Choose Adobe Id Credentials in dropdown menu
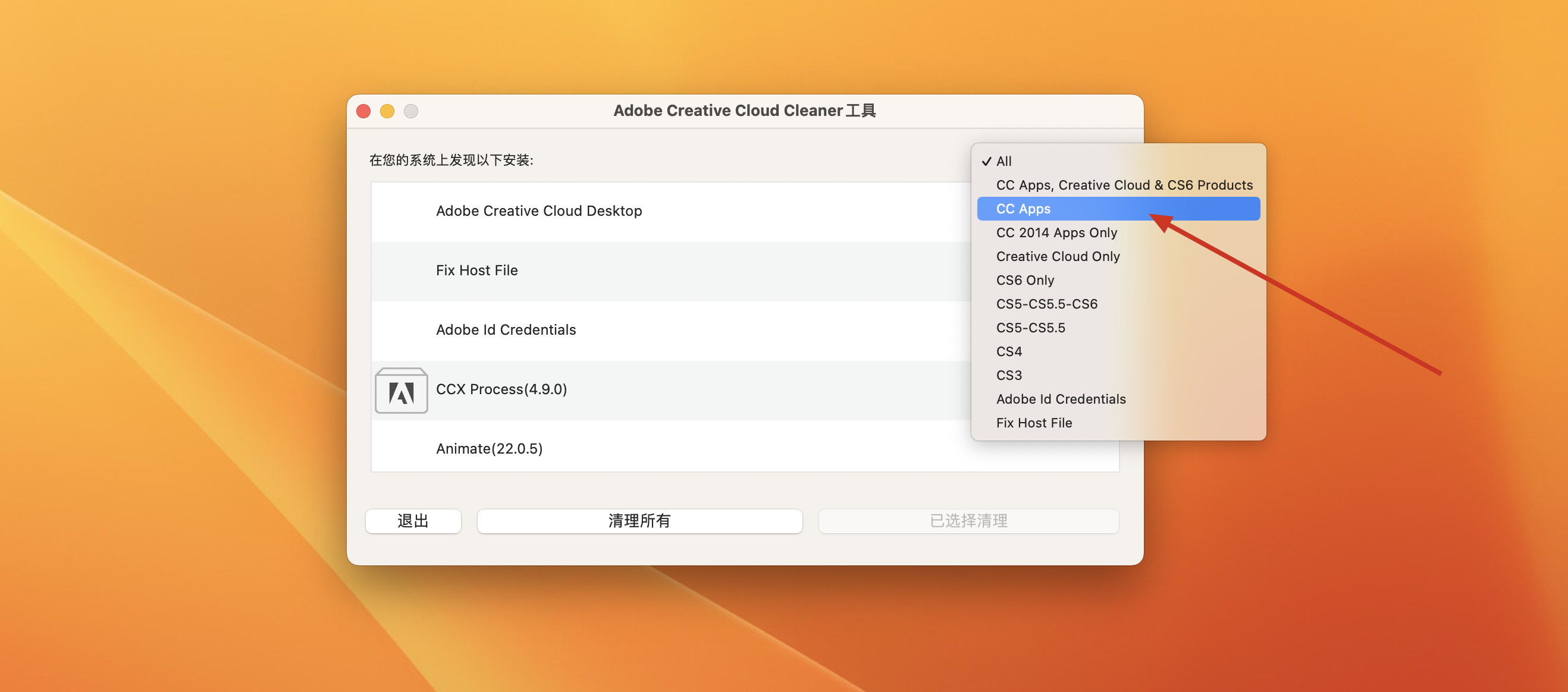Screen dimensions: 1568x692 [1061, 399]
